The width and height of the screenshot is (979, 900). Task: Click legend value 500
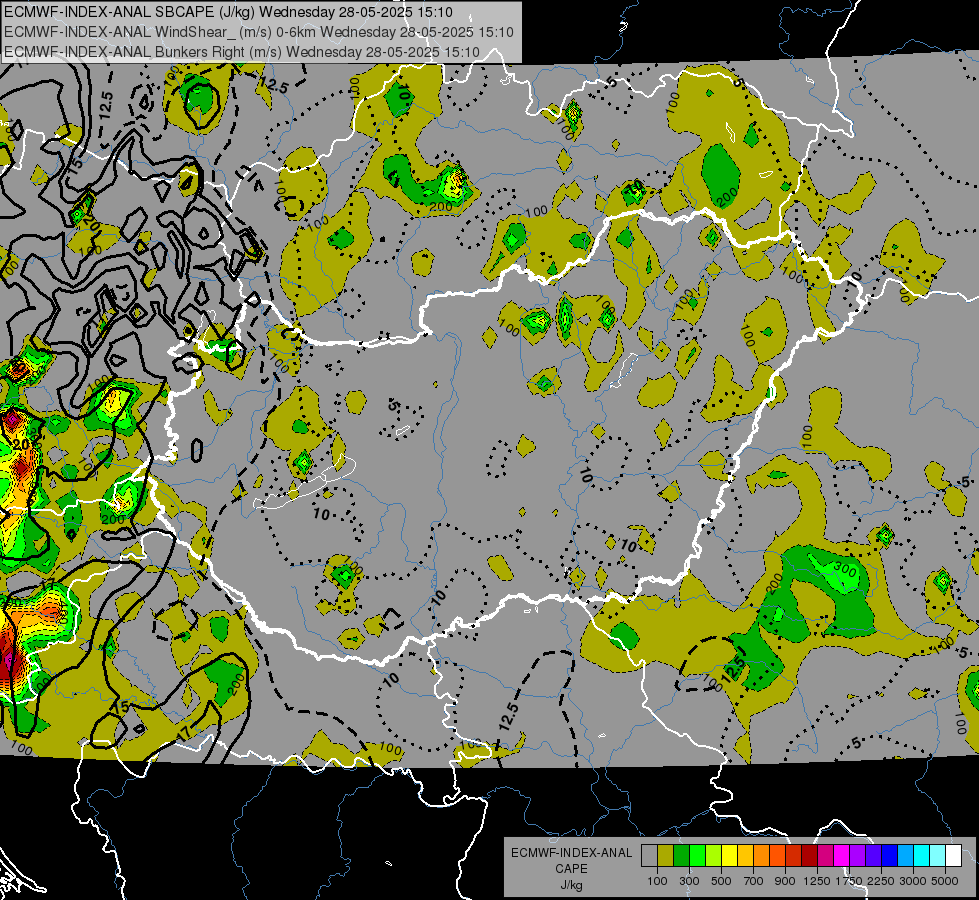tap(721, 881)
